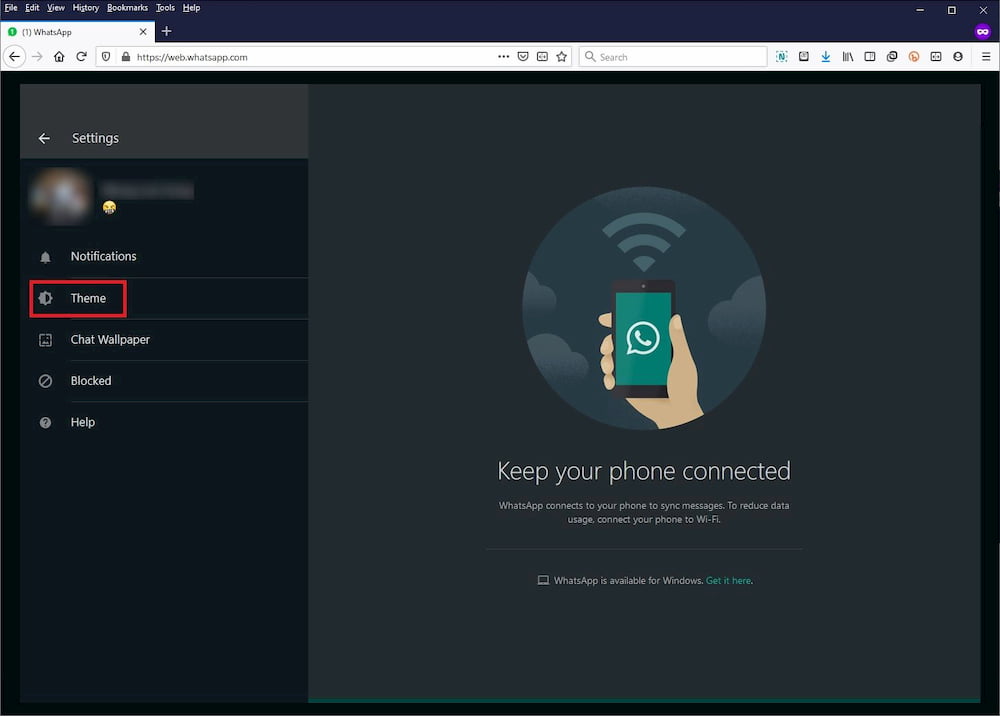The width and height of the screenshot is (1000, 716).
Task: Go to the Firefox Home page
Action: (x=59, y=57)
